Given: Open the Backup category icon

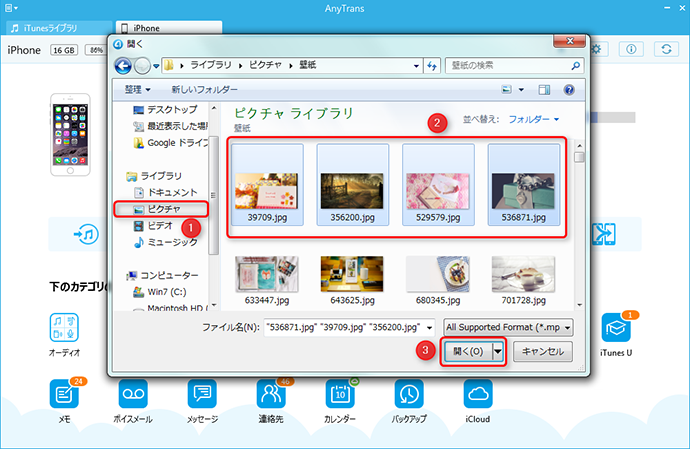Looking at the screenshot, I should point(409,394).
